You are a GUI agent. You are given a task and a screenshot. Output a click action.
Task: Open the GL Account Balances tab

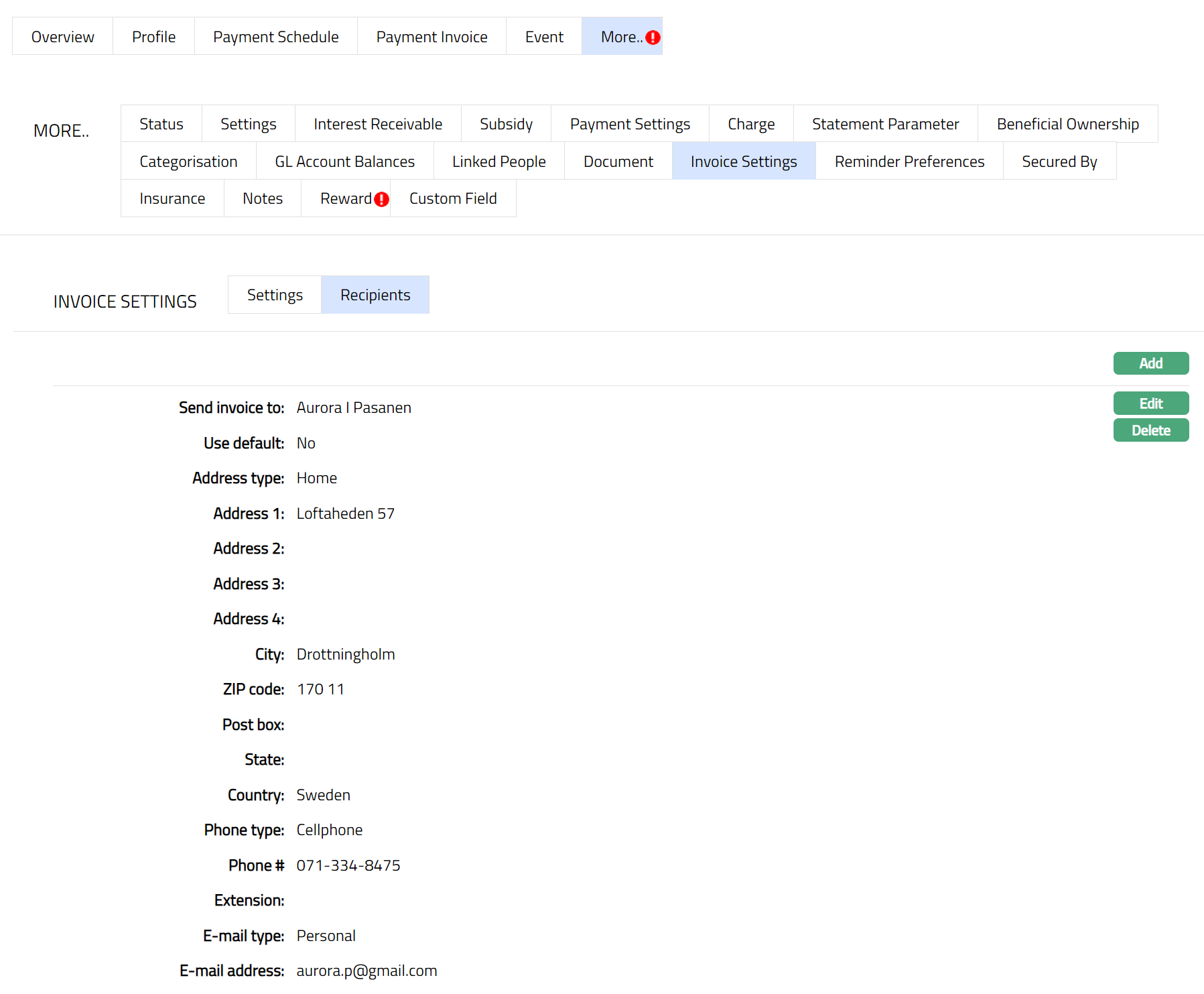tap(344, 162)
